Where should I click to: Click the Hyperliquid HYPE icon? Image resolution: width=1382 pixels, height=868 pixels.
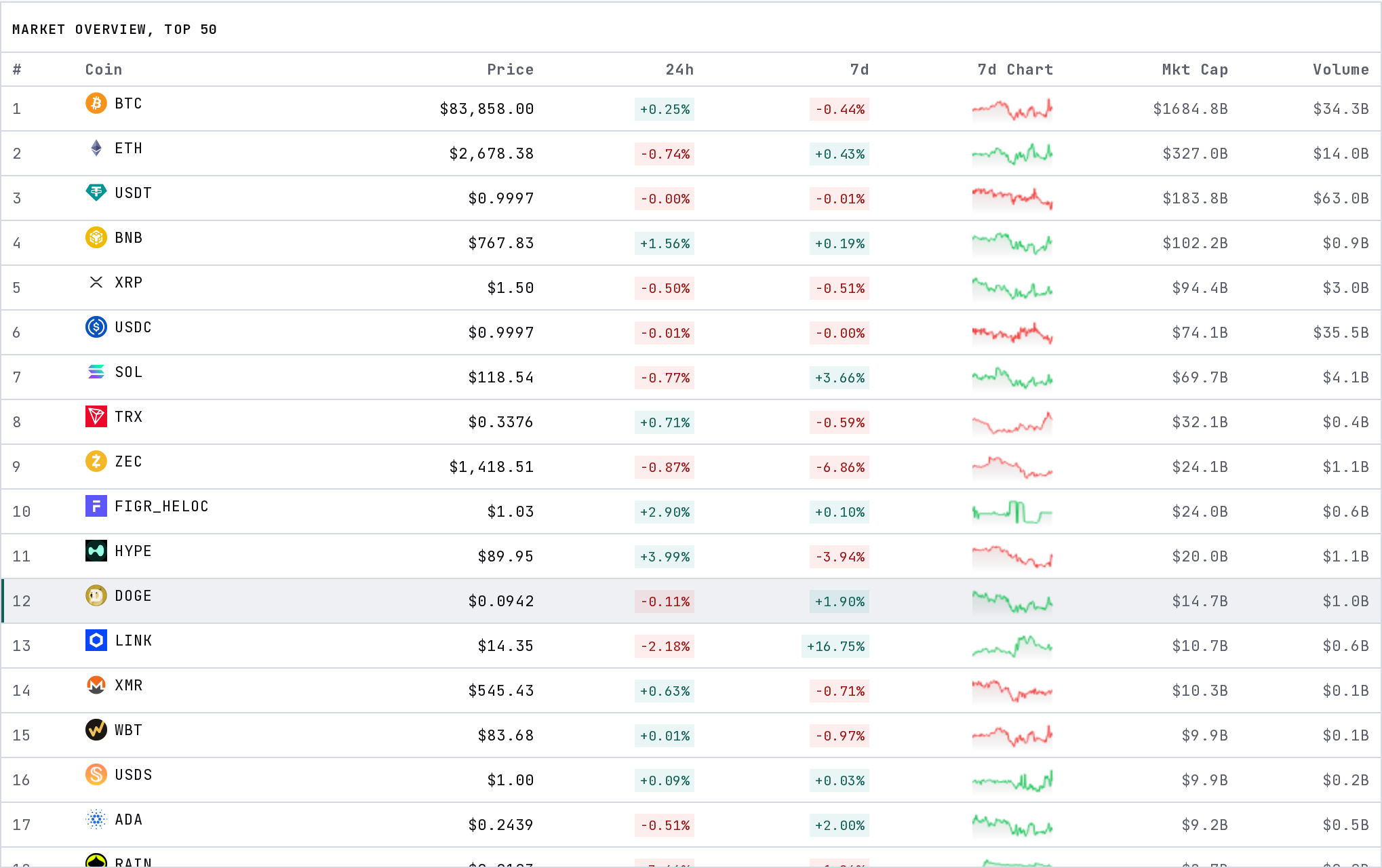pos(96,551)
